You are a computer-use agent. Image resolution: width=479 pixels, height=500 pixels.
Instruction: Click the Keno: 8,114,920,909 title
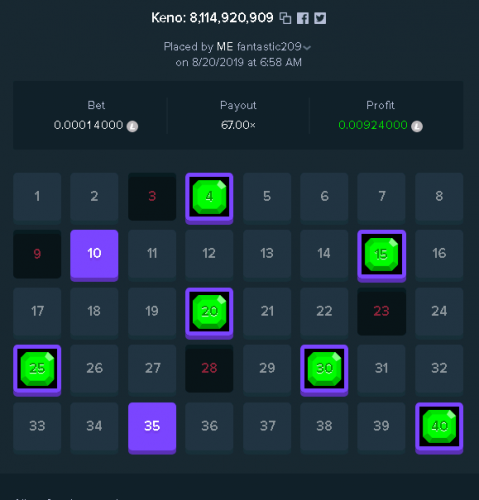[x=212, y=18]
